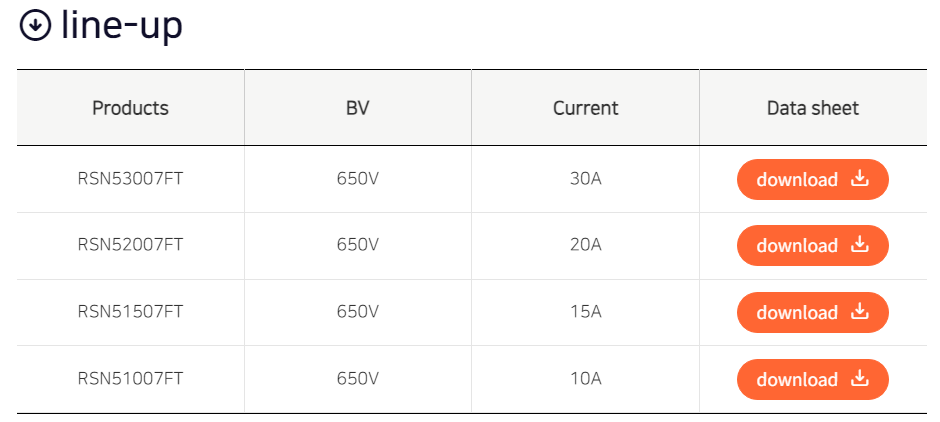Download the RSN51007FT data sheet

coord(812,380)
